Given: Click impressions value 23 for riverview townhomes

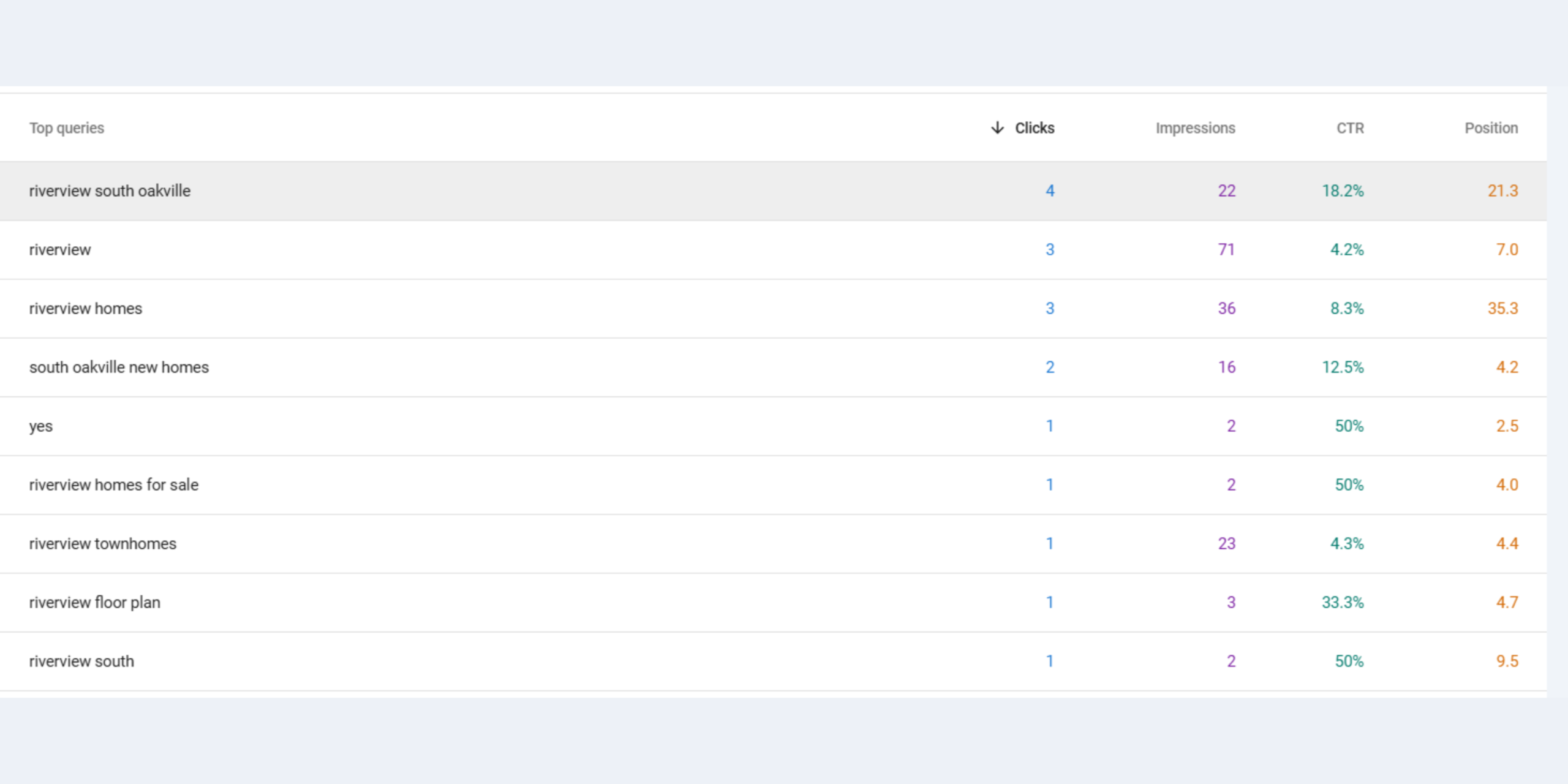Looking at the screenshot, I should tap(1226, 543).
